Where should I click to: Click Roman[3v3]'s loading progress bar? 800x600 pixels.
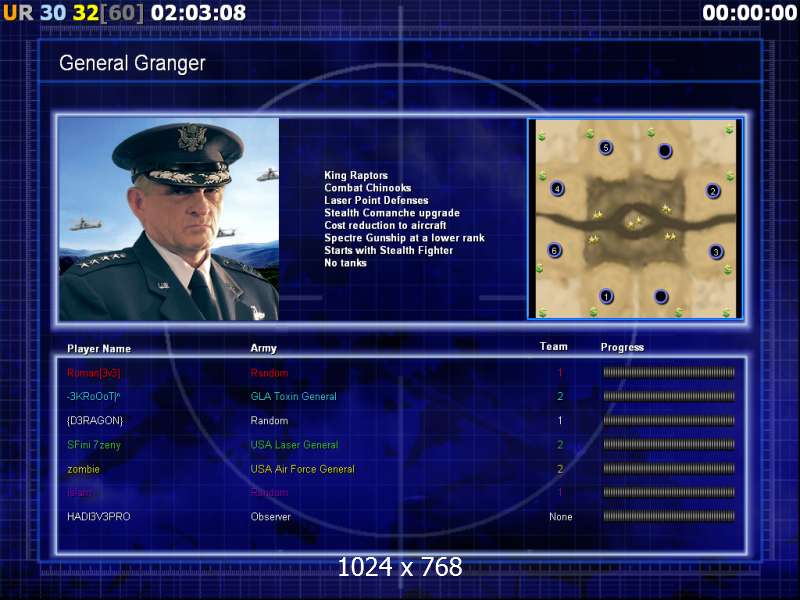[x=669, y=372]
